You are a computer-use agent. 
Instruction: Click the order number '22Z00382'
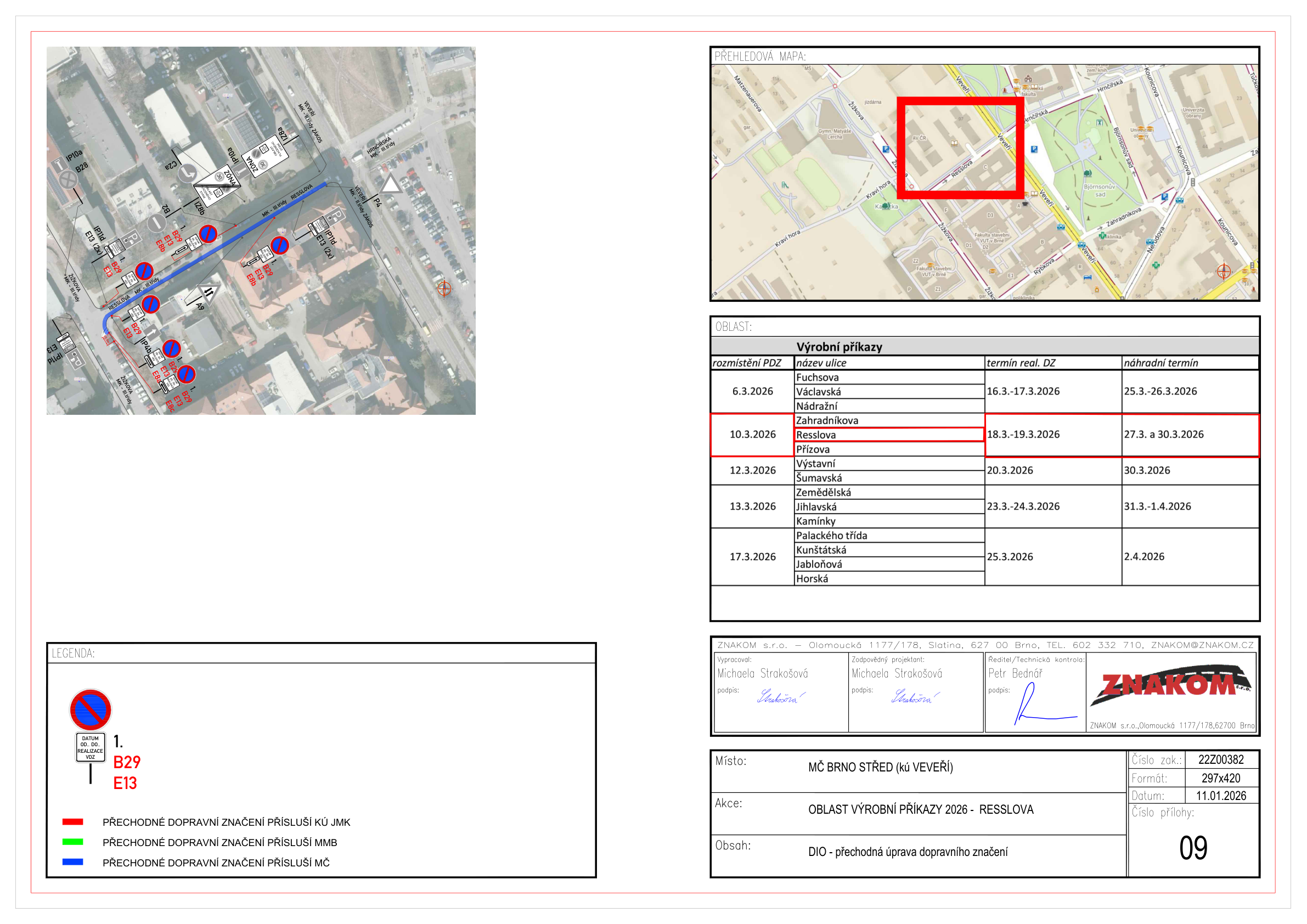(1221, 759)
